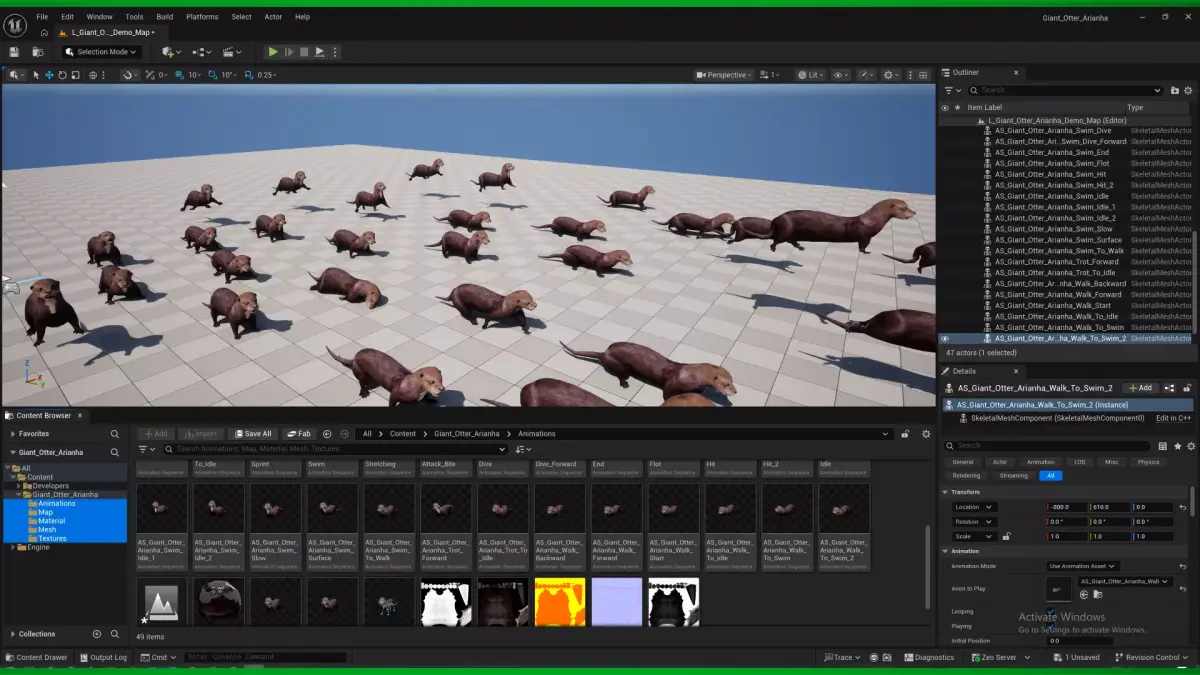Open the File menu
This screenshot has width=1200, height=675.
pos(42,17)
